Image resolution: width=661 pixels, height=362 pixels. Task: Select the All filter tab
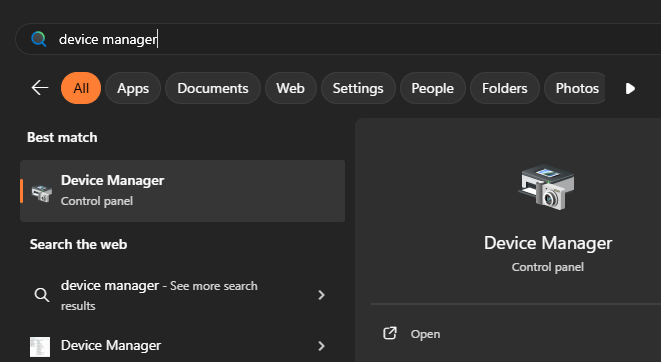(x=81, y=88)
